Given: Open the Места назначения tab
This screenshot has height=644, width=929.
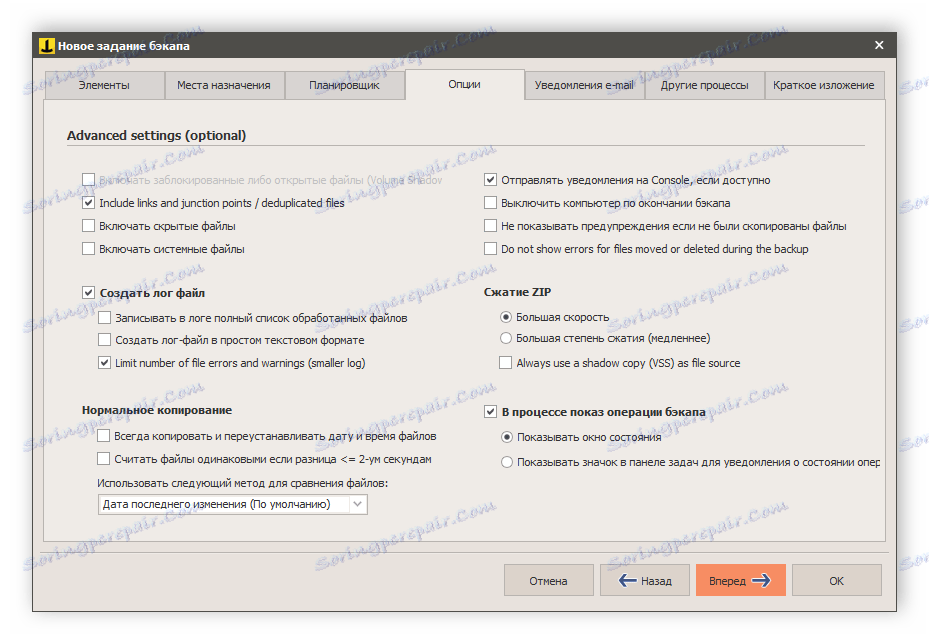Looking at the screenshot, I should click(x=224, y=85).
